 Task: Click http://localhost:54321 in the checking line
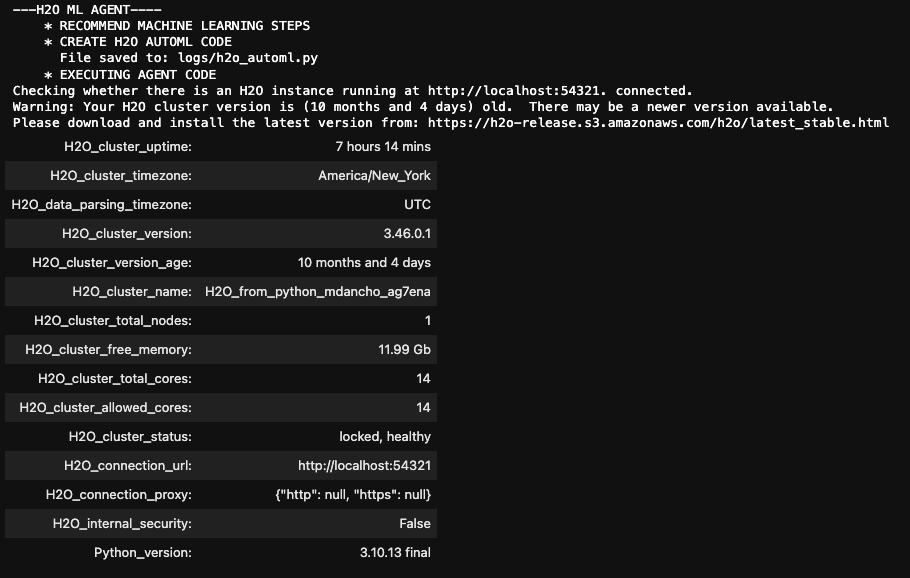click(516, 91)
